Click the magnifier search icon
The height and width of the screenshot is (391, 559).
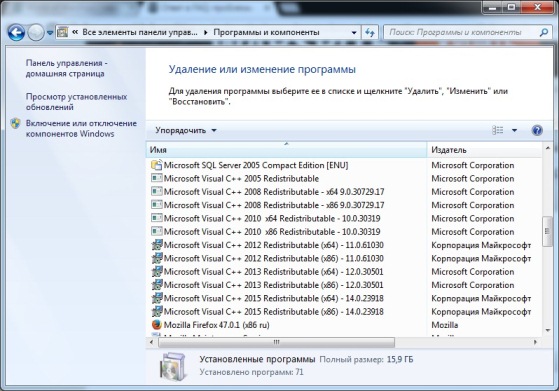(544, 33)
